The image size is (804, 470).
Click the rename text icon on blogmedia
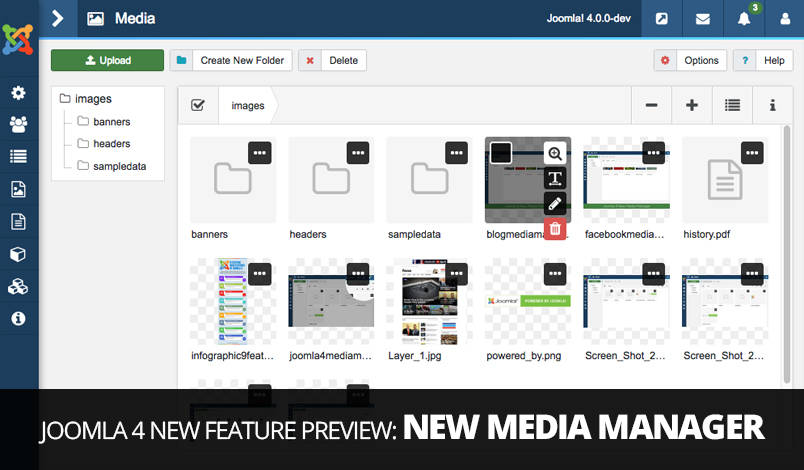coord(555,178)
